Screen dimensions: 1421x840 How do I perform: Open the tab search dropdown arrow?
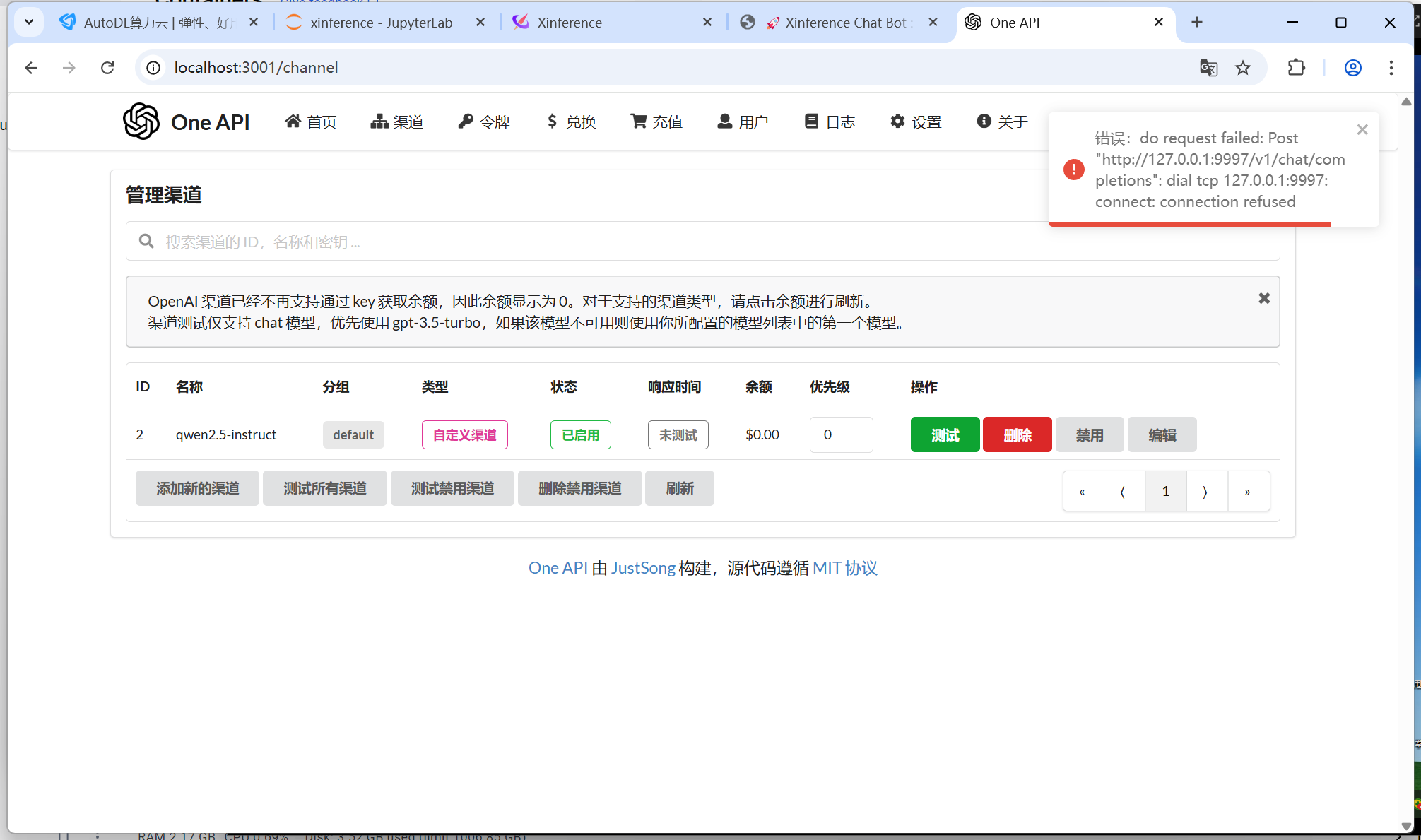pyautogui.click(x=29, y=23)
